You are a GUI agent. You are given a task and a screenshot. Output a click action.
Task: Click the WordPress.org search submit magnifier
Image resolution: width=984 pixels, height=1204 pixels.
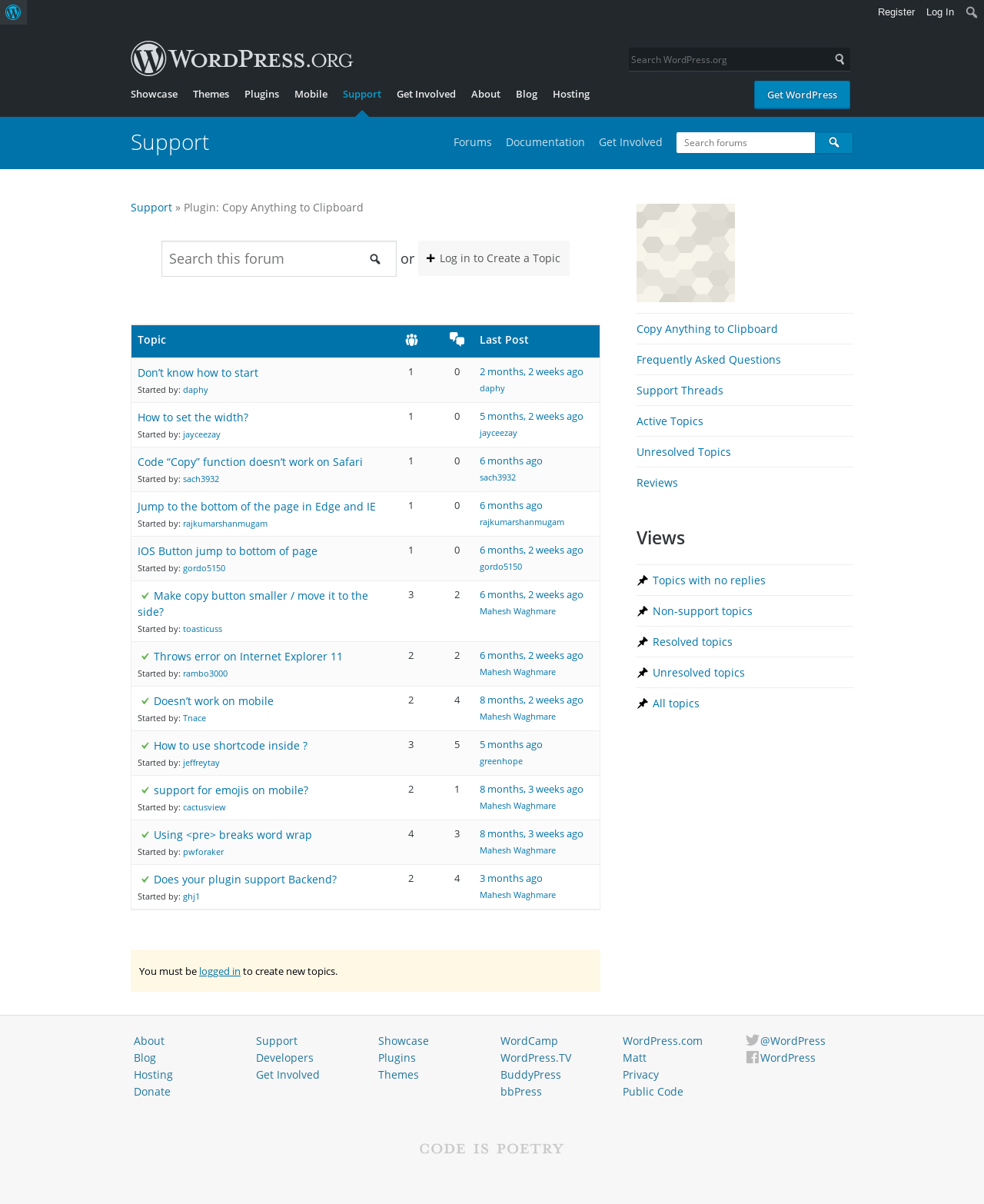click(x=840, y=59)
